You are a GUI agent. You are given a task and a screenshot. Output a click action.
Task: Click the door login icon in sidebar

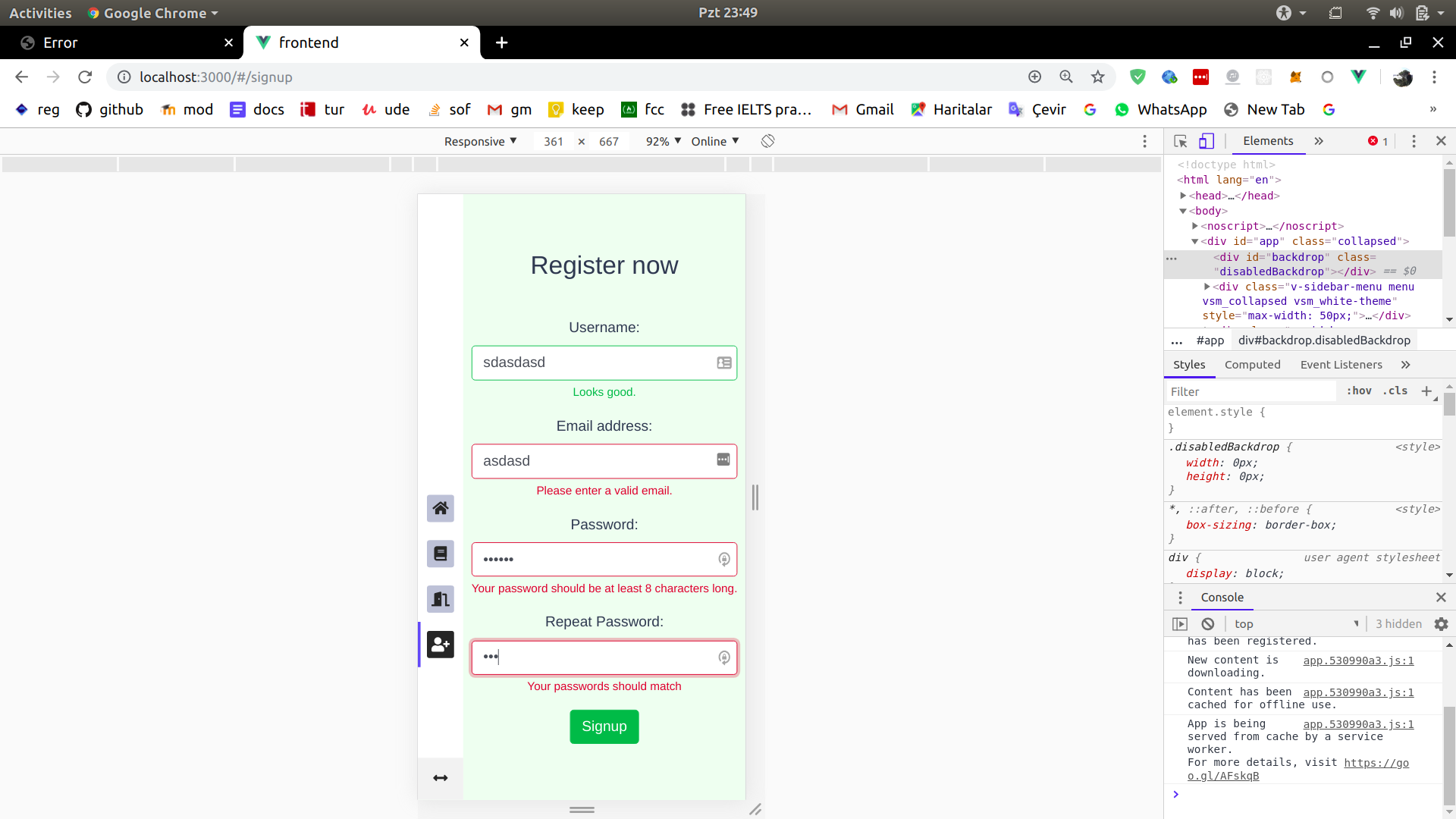click(440, 599)
